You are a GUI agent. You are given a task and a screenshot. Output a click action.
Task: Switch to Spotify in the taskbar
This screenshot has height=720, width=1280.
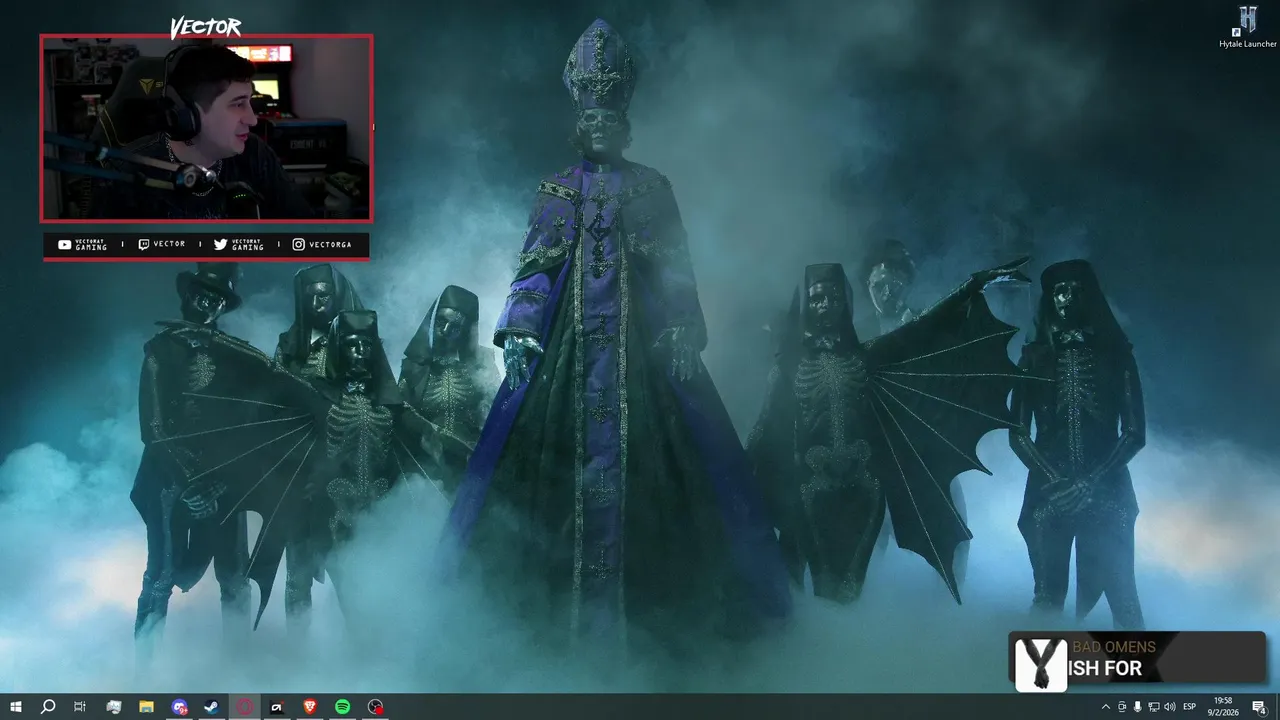[x=343, y=707]
